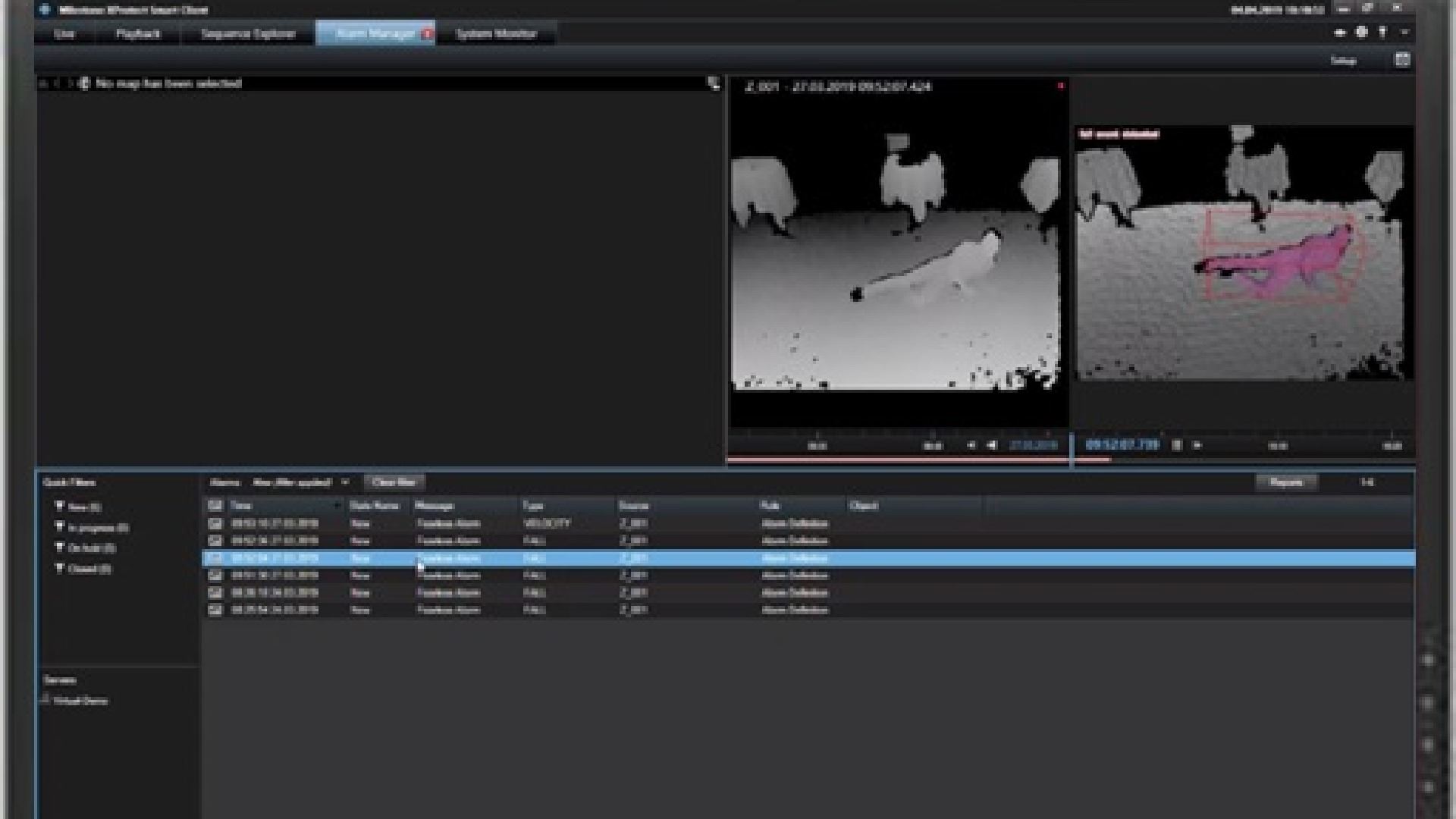
Task: Click image icon of highlighted alarm row
Action: (215, 559)
